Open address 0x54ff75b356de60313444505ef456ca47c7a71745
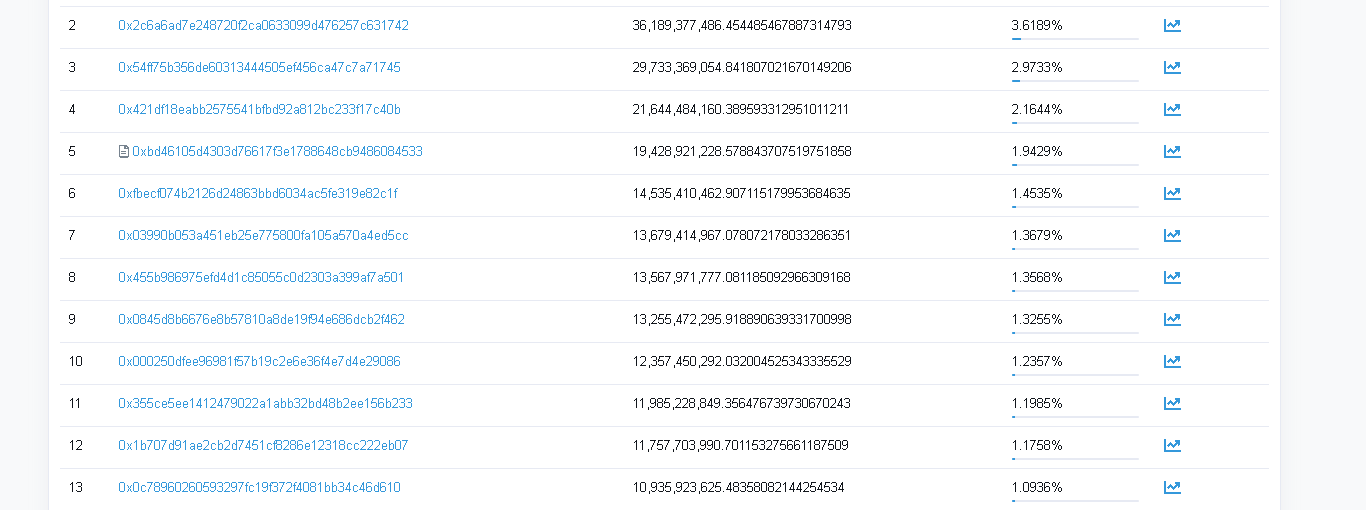The height and width of the screenshot is (510, 1366). point(259,68)
